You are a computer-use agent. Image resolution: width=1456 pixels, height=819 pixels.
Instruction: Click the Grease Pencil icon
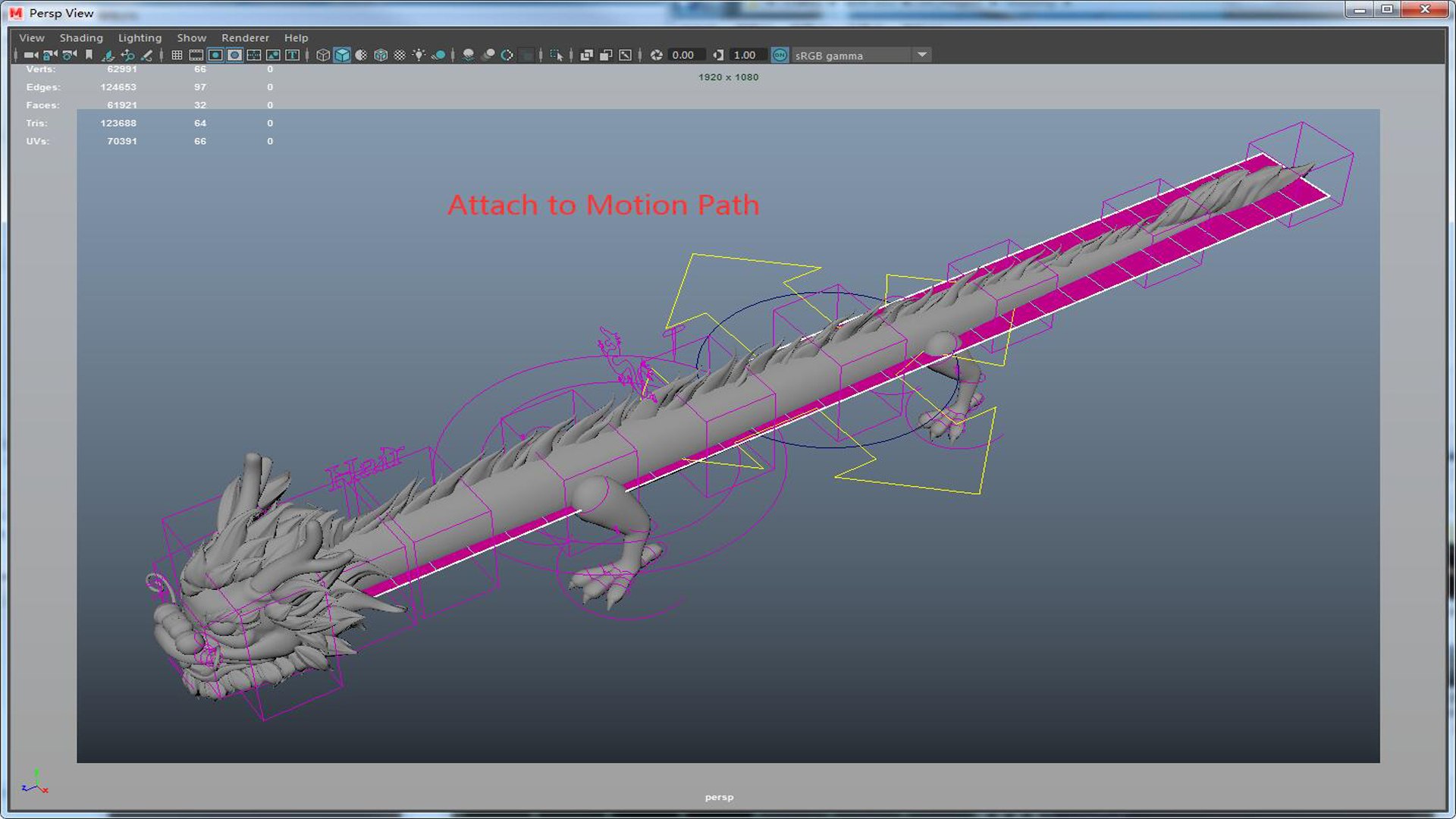[x=147, y=55]
